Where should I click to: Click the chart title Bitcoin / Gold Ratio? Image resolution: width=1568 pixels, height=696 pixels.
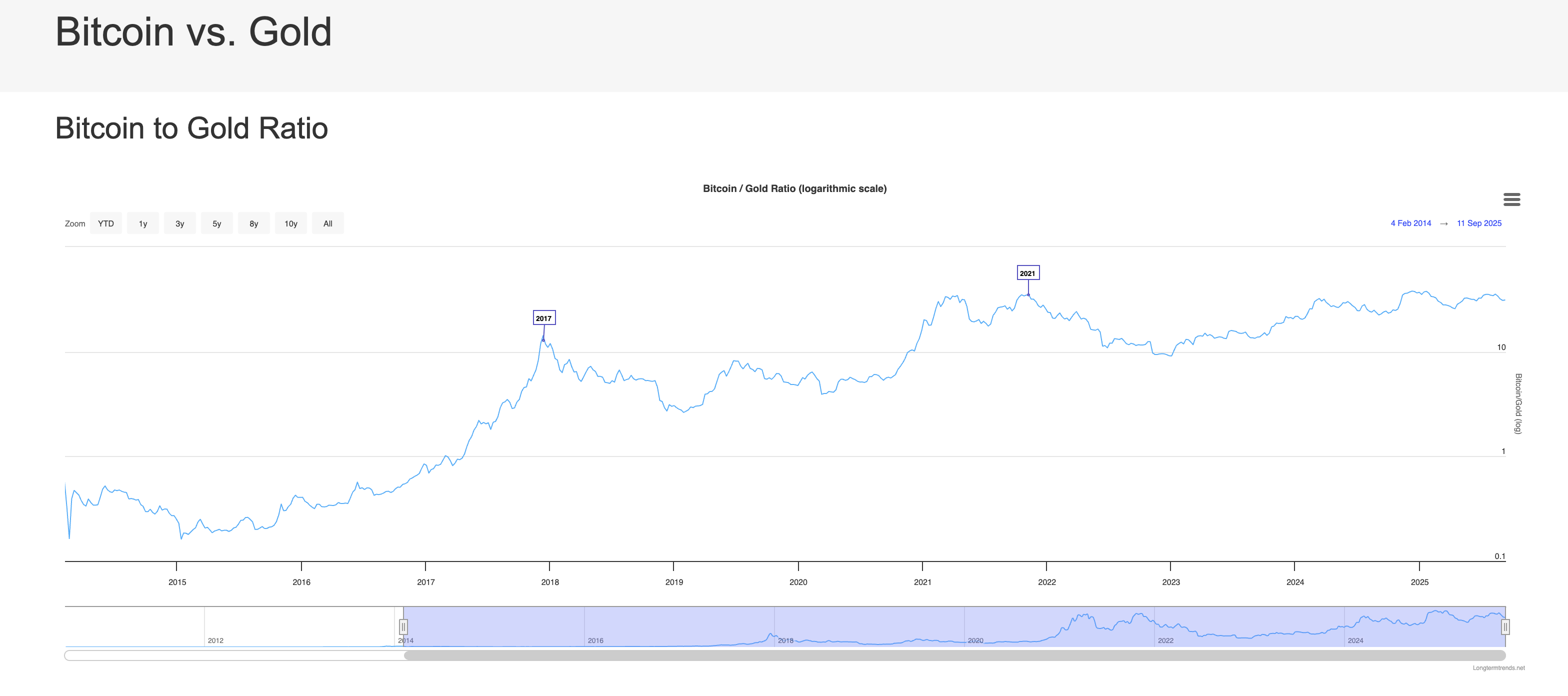(794, 189)
